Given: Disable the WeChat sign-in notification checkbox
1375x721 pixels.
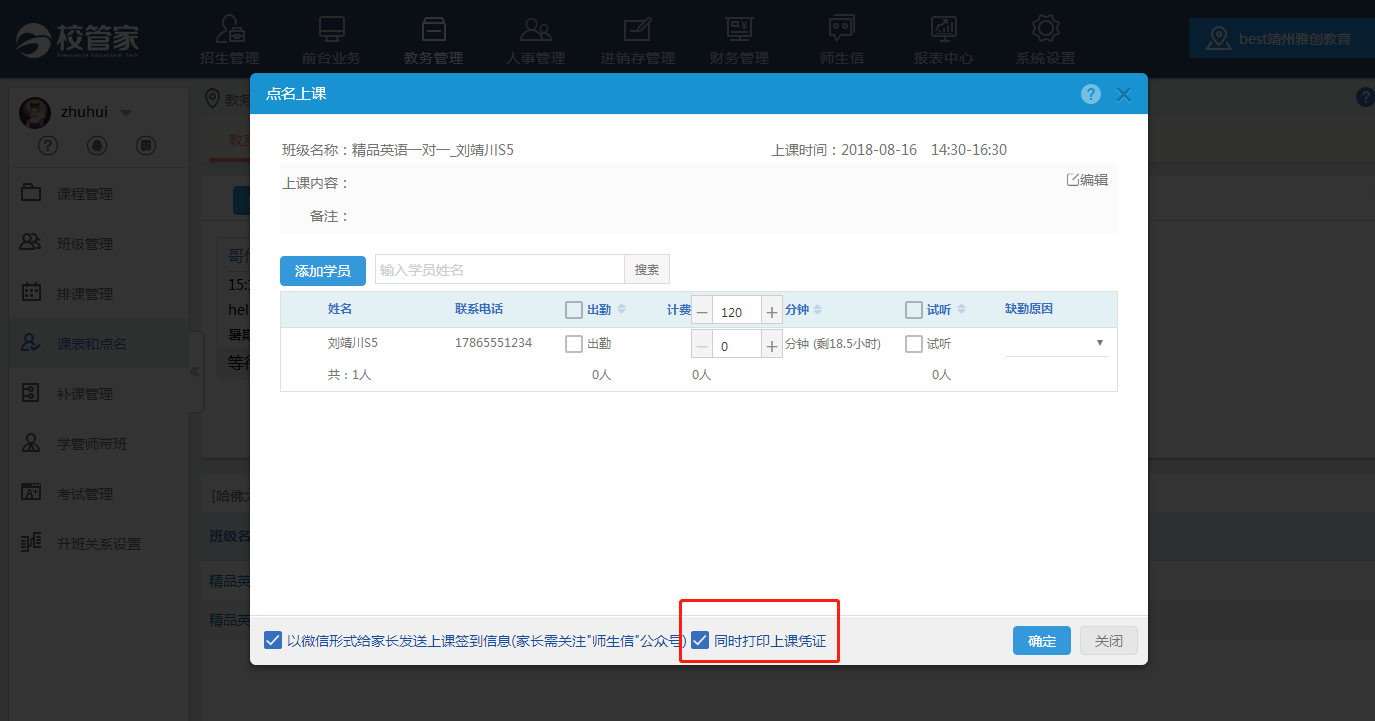Looking at the screenshot, I should pos(273,640).
